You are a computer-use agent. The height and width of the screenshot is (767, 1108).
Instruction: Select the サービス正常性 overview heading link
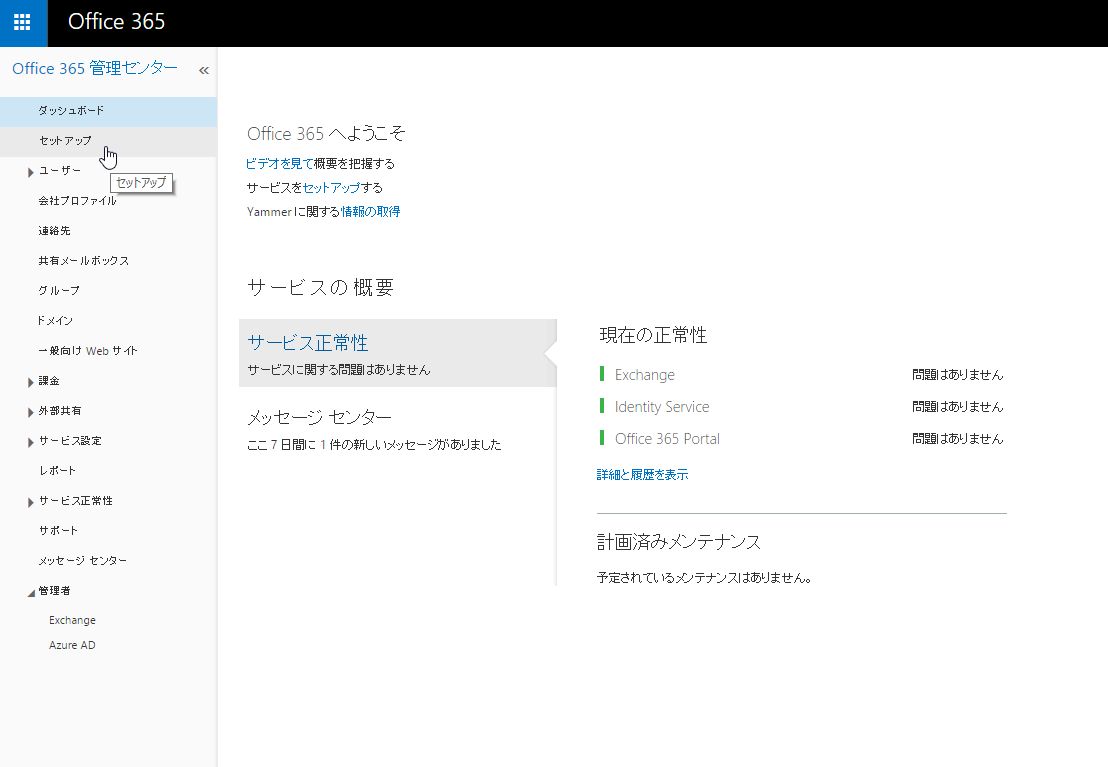307,343
